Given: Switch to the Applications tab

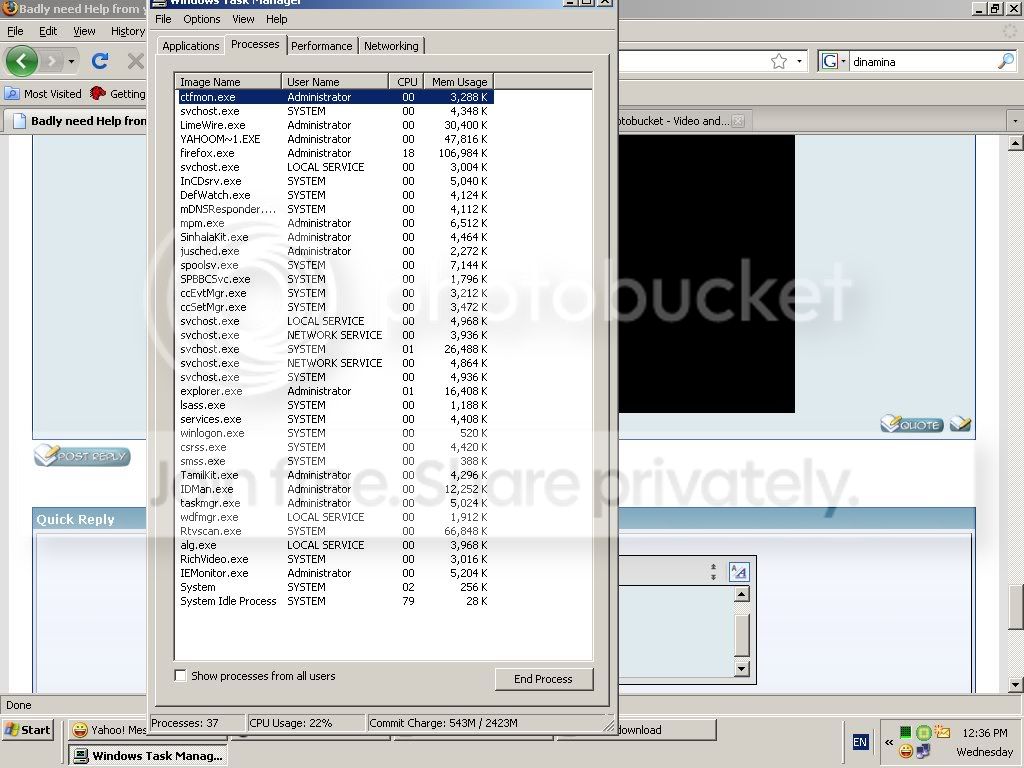Looking at the screenshot, I should (191, 46).
